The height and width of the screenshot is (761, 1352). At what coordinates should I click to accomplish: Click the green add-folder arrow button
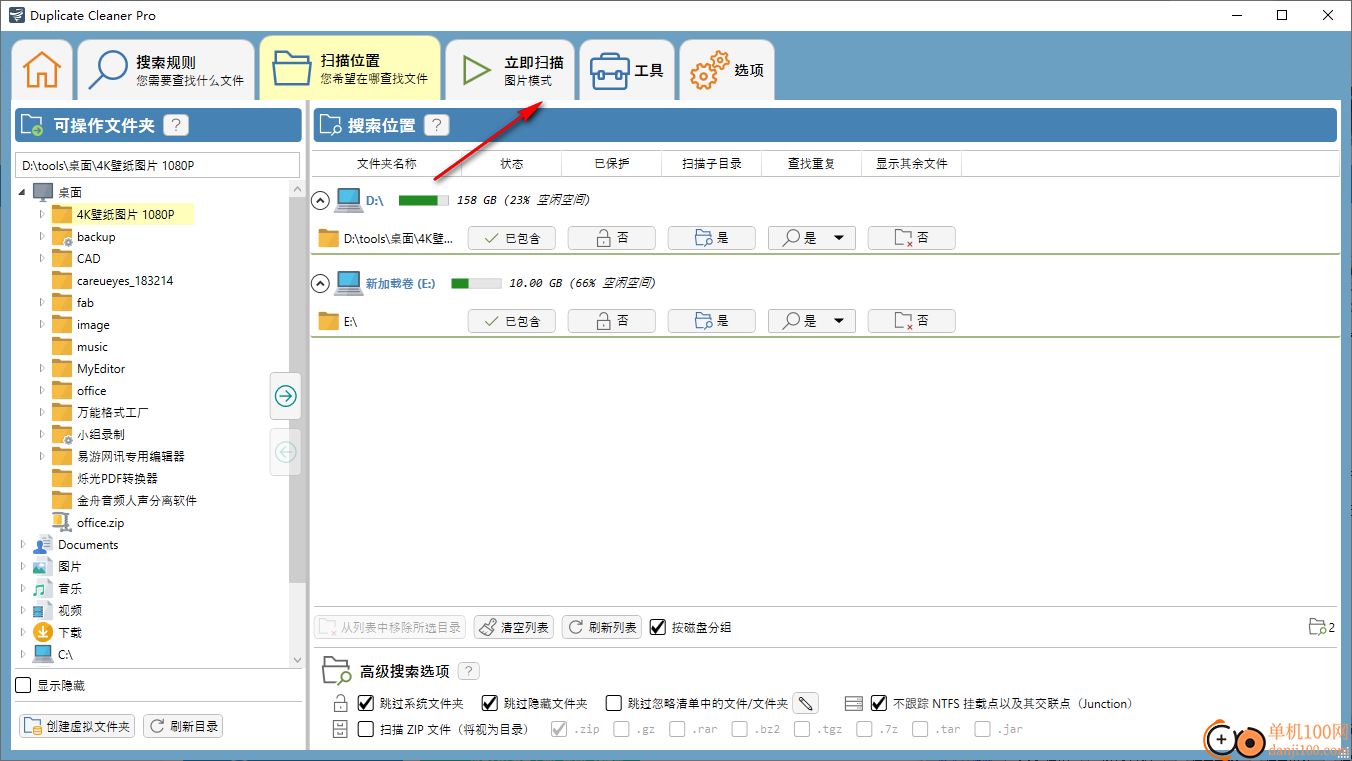tap(285, 396)
